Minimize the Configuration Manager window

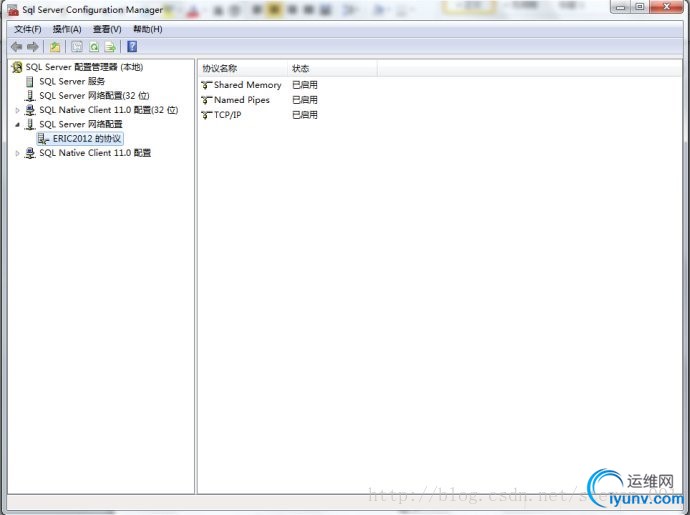click(x=620, y=7)
